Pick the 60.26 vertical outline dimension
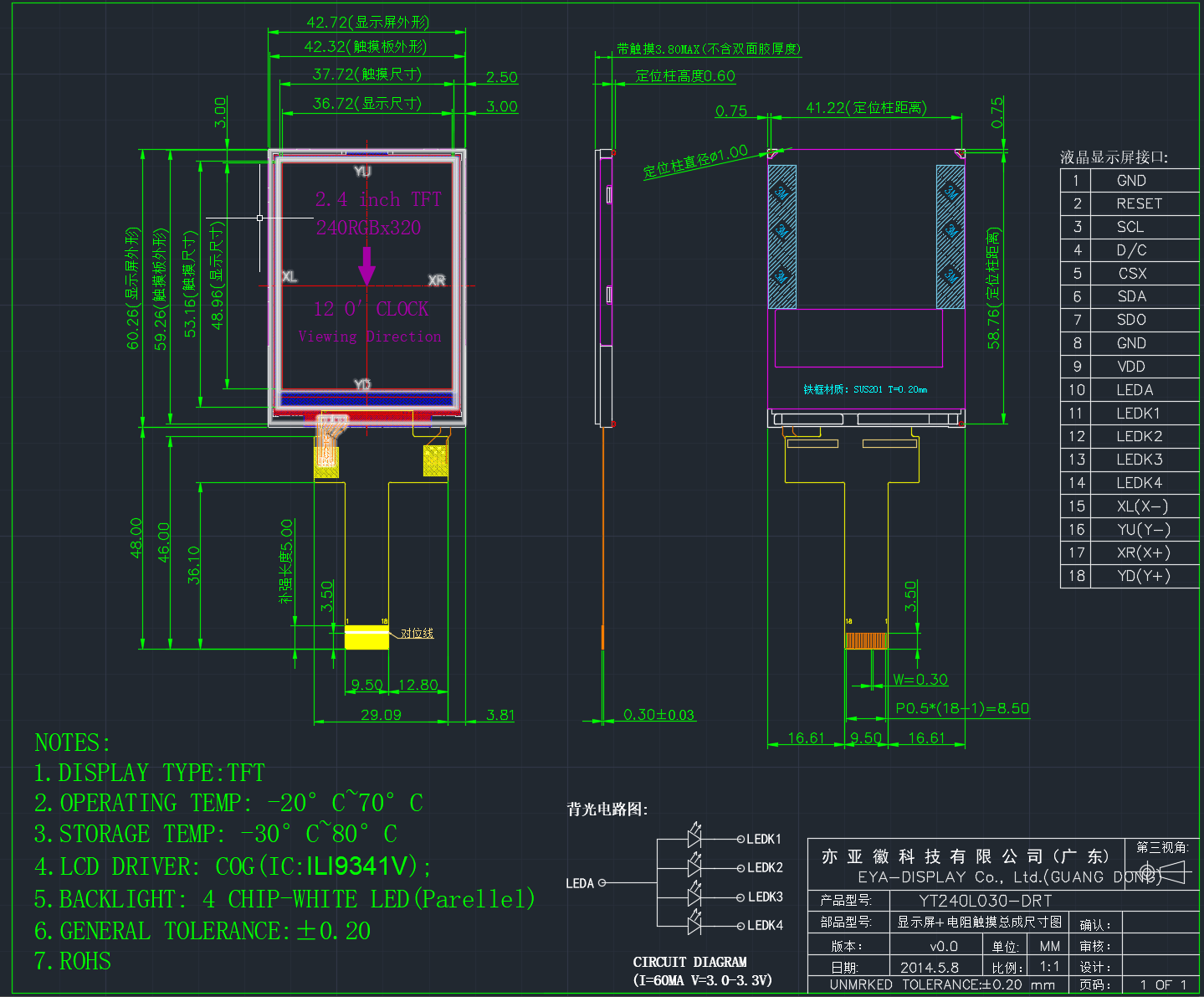1204x997 pixels. click(133, 289)
